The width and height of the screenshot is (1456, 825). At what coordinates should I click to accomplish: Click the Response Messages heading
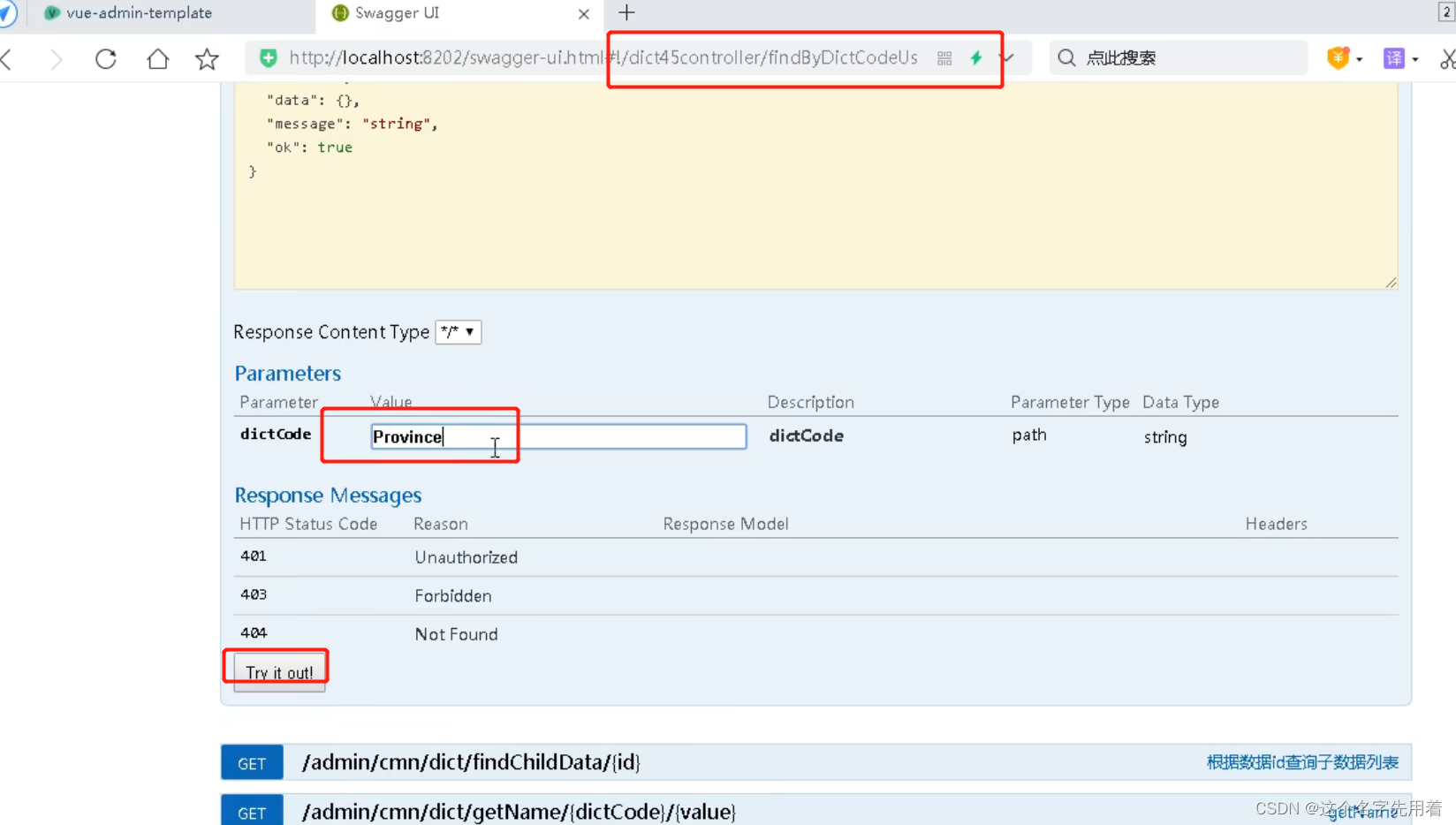328,496
